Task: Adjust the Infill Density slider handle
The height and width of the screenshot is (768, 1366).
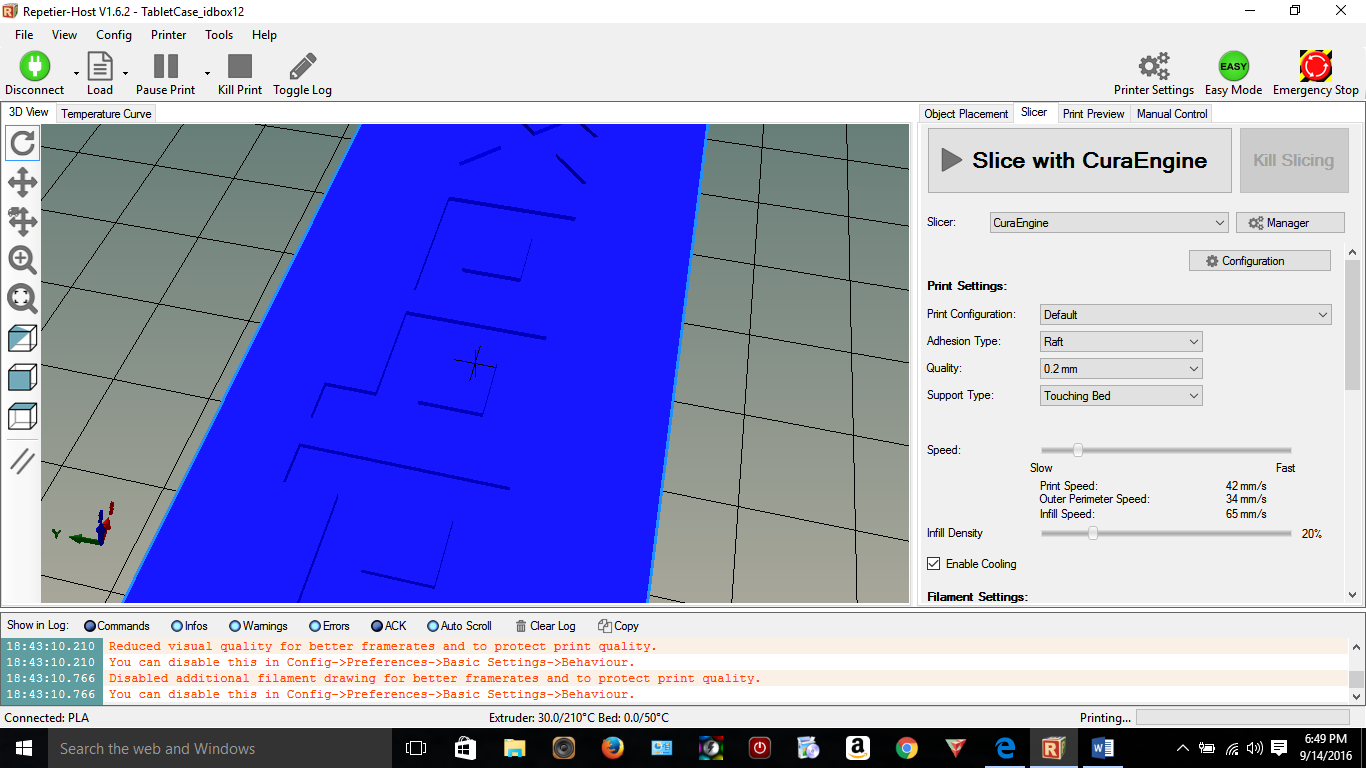Action: 1093,534
